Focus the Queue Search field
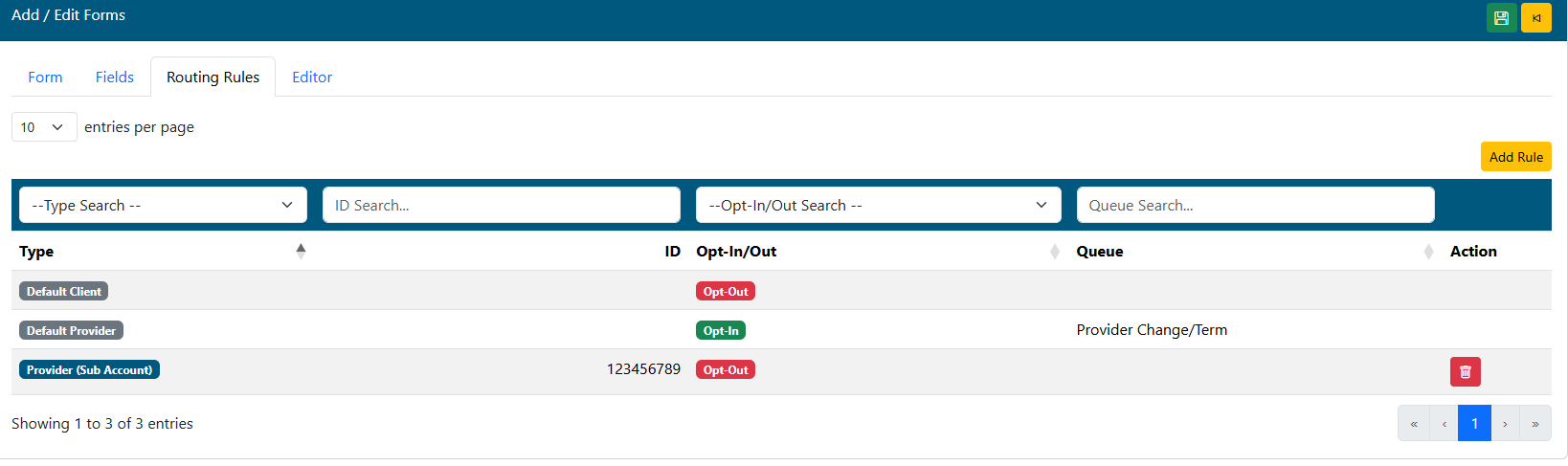This screenshot has height=466, width=1568. click(x=1255, y=205)
